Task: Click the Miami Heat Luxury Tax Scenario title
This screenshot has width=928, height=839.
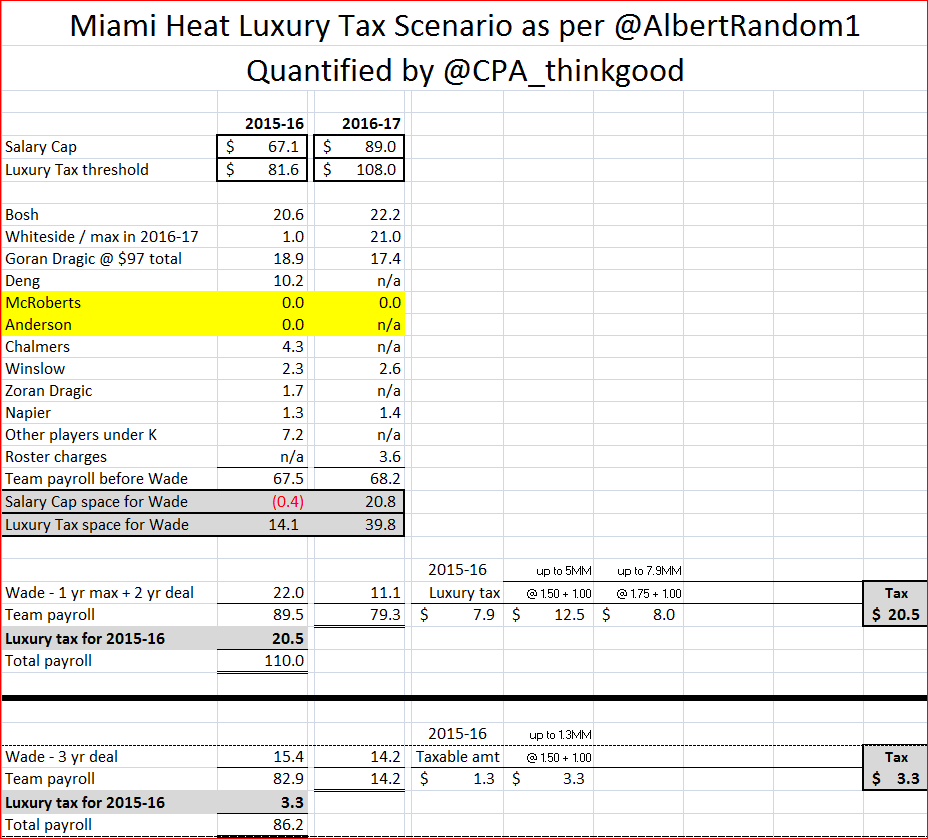Action: (x=465, y=26)
